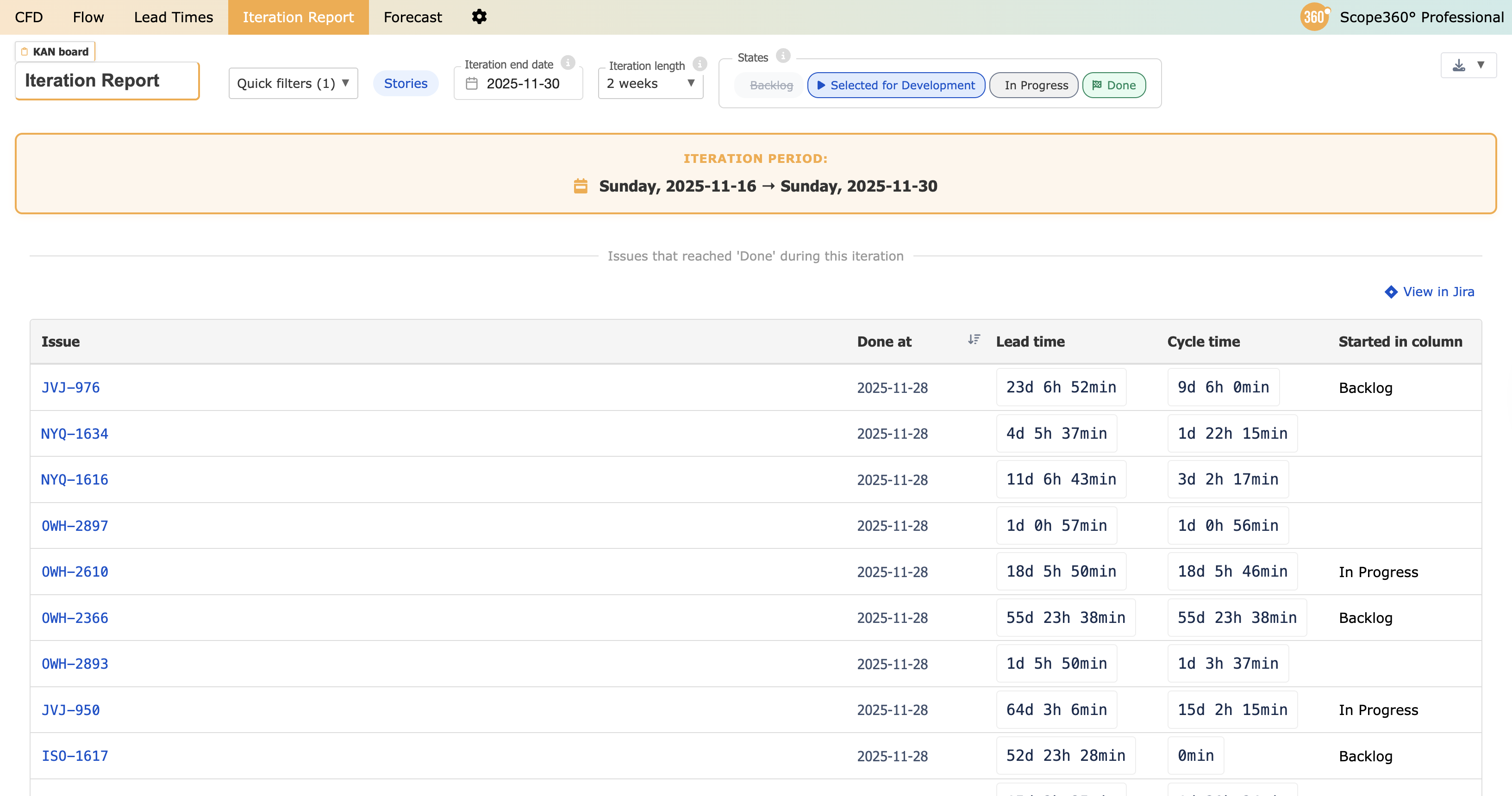Open the Forecast tab

click(x=412, y=17)
